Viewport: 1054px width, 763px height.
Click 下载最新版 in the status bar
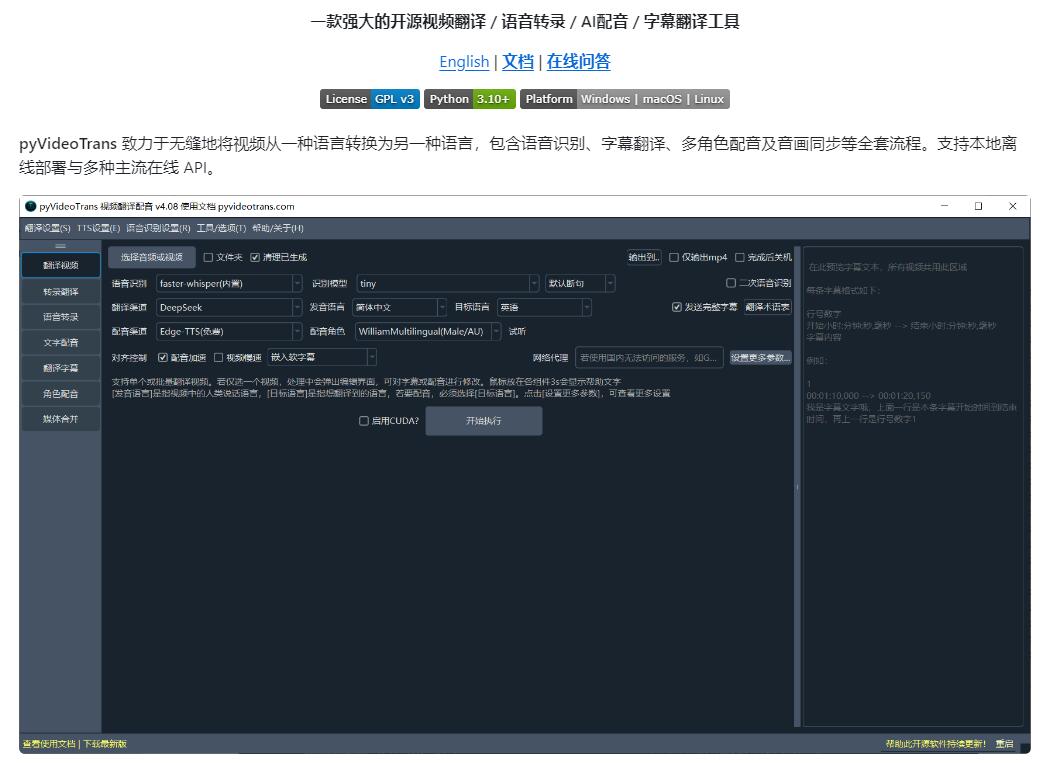click(105, 744)
